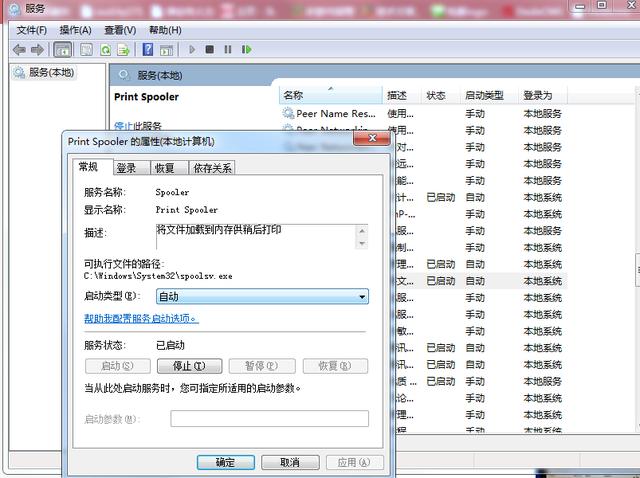Image resolution: width=640 pixels, height=478 pixels.
Task: Click the Properties page toolbar icon
Action: (x=86, y=50)
